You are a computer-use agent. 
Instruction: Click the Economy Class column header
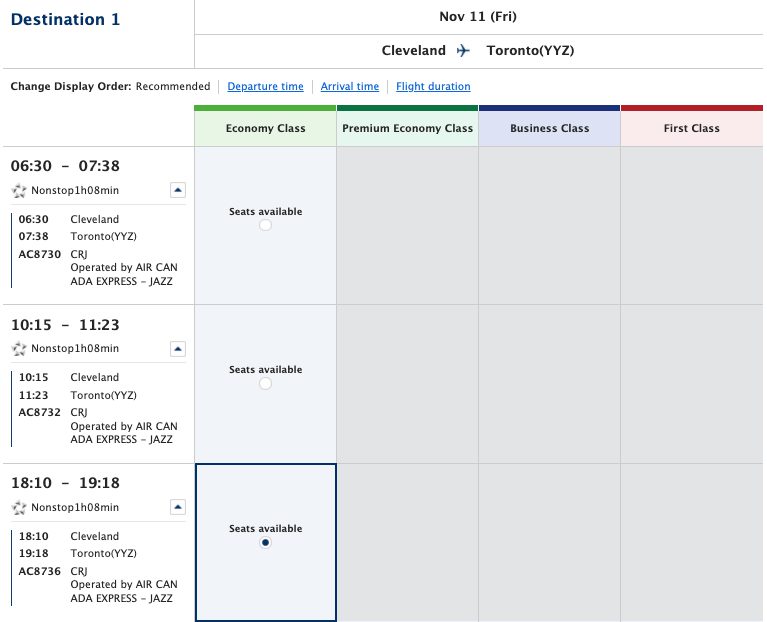[x=265, y=128]
